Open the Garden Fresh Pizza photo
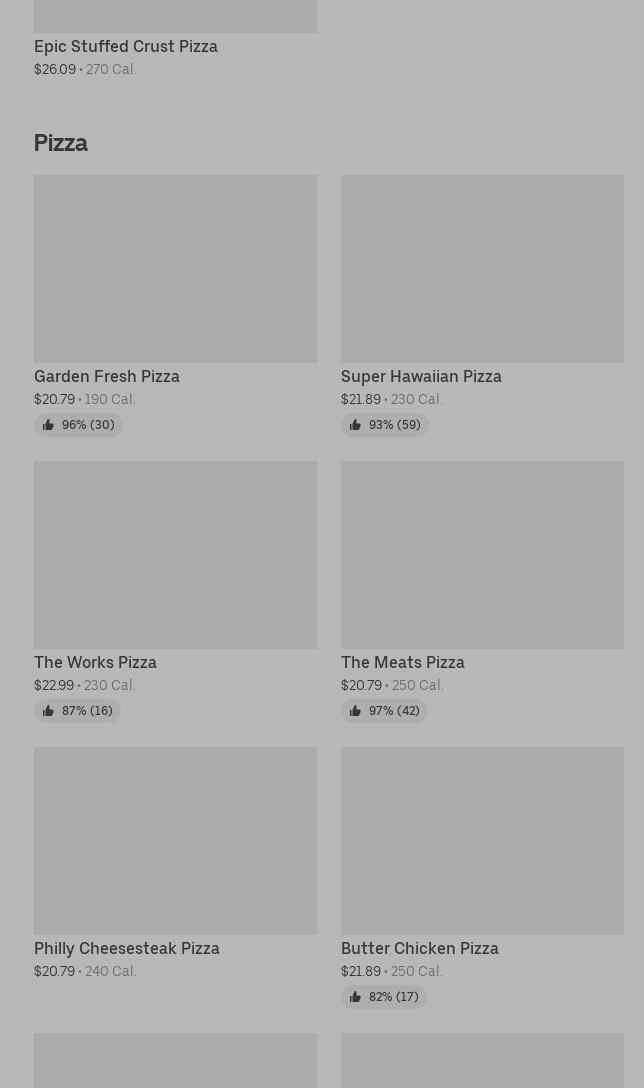 pos(176,269)
